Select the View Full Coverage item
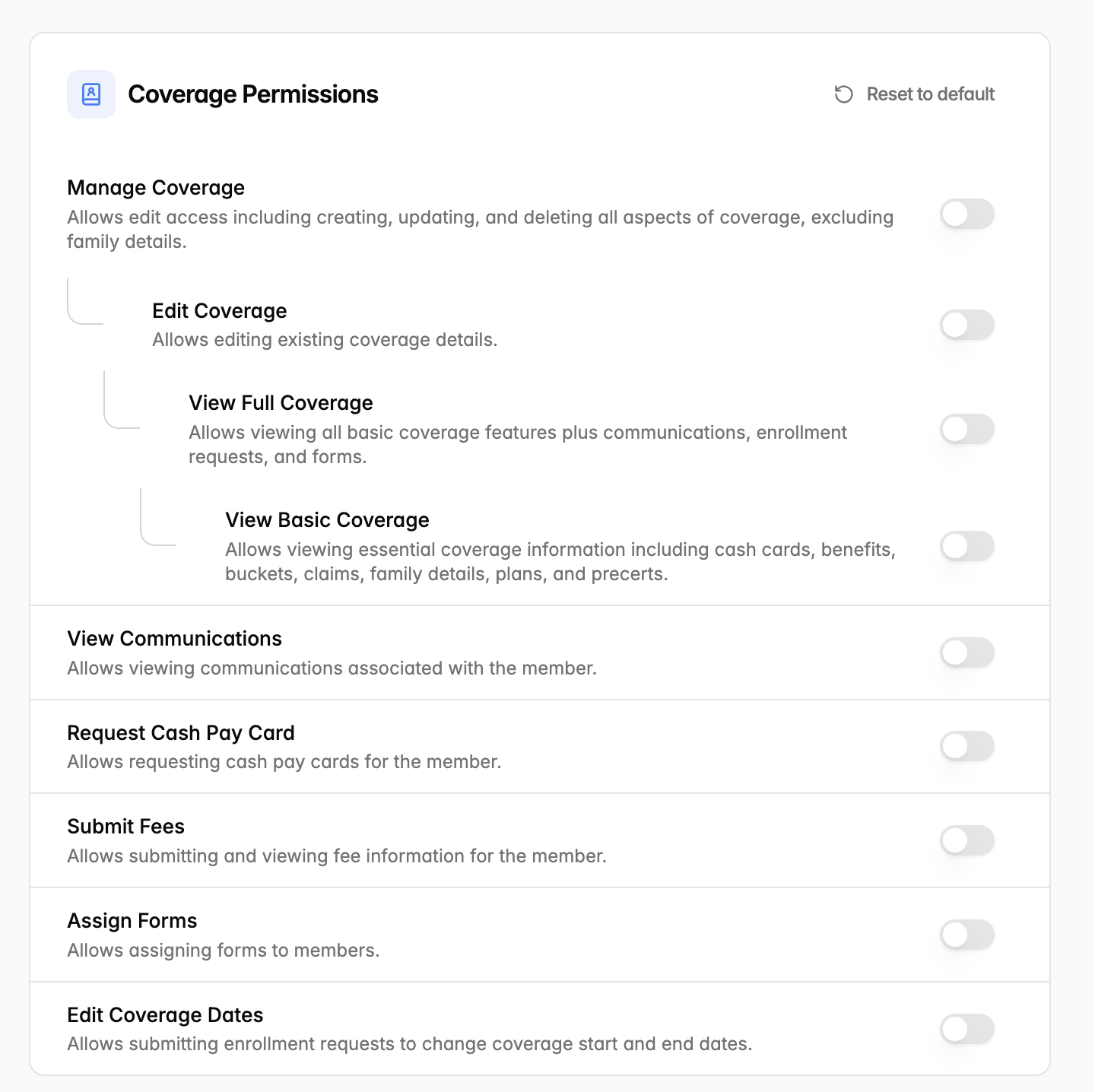This screenshot has height=1092, width=1095. point(281,403)
